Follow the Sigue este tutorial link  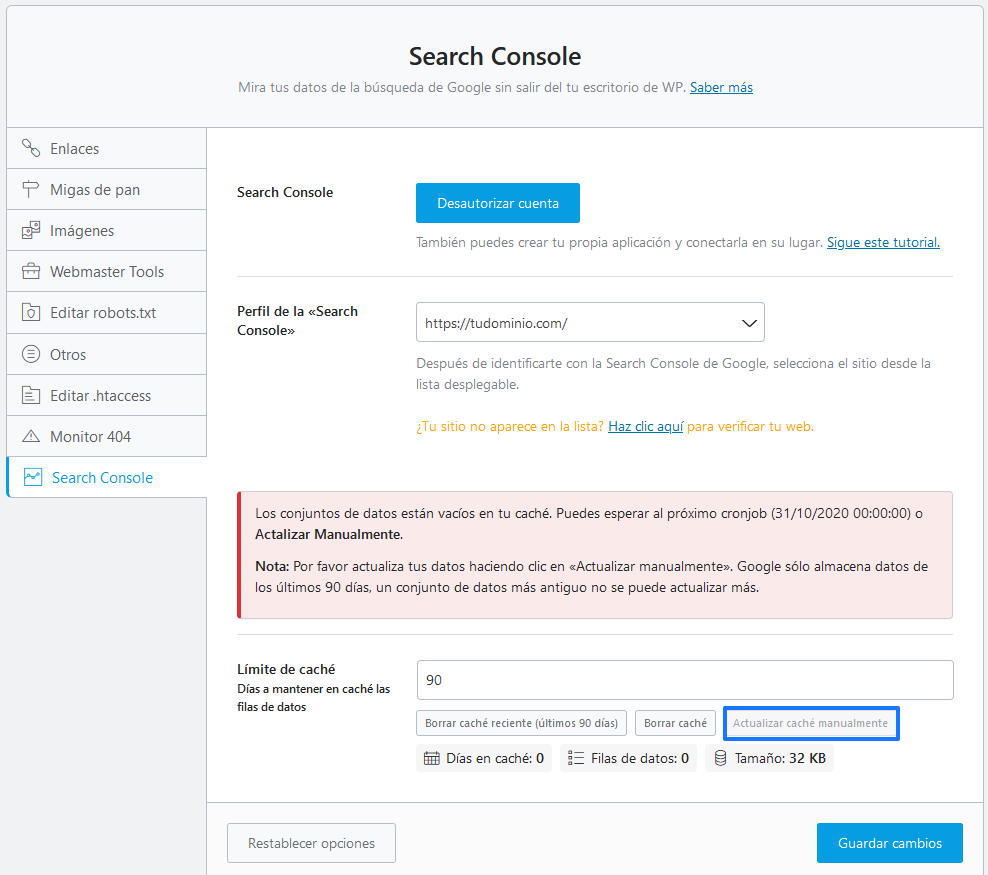click(883, 243)
